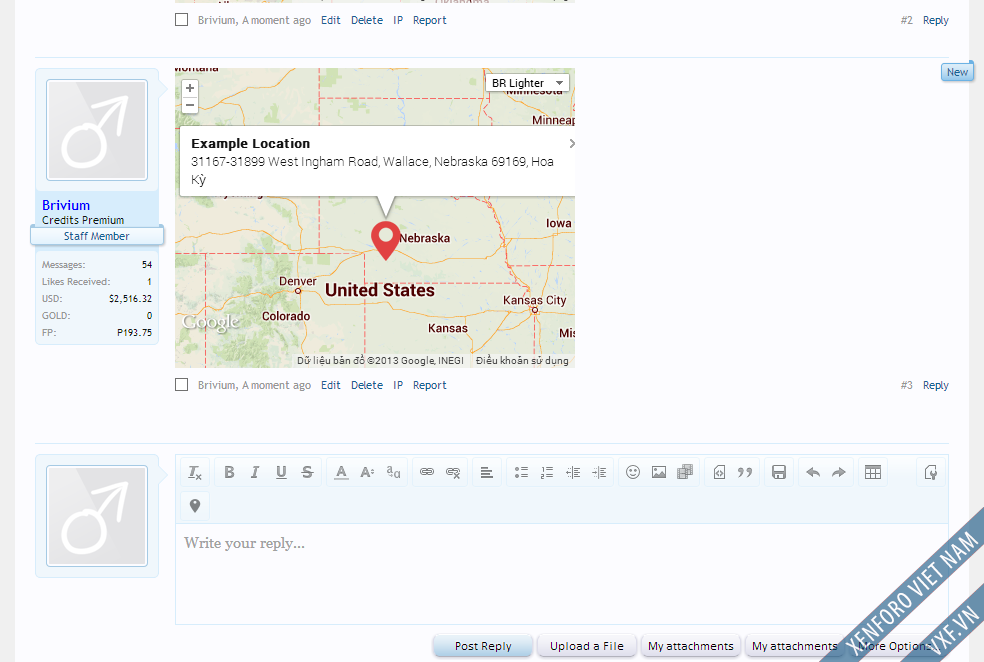The image size is (984, 662).
Task: Click the unlink icon
Action: tap(453, 472)
